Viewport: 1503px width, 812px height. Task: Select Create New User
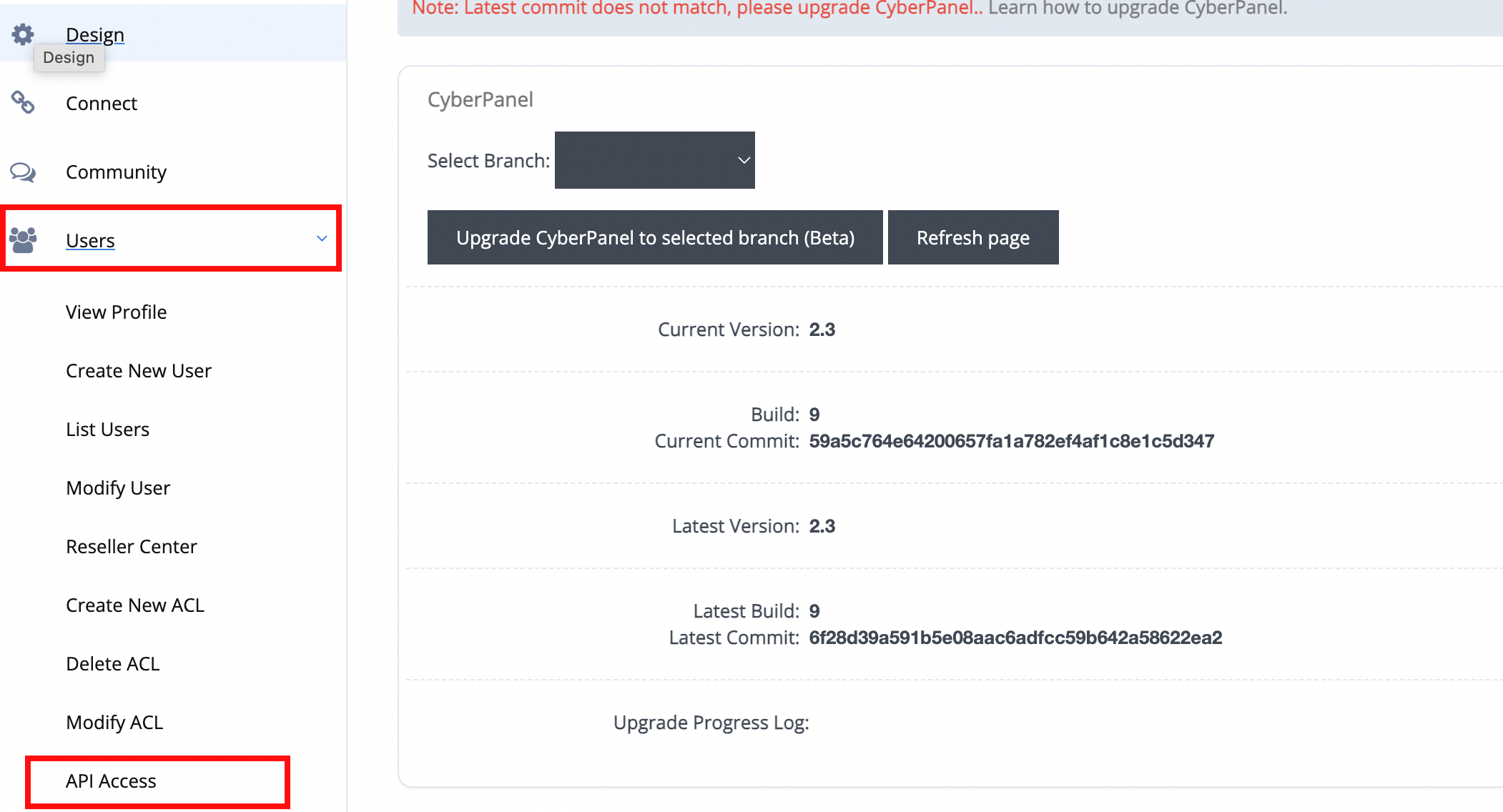[139, 370]
